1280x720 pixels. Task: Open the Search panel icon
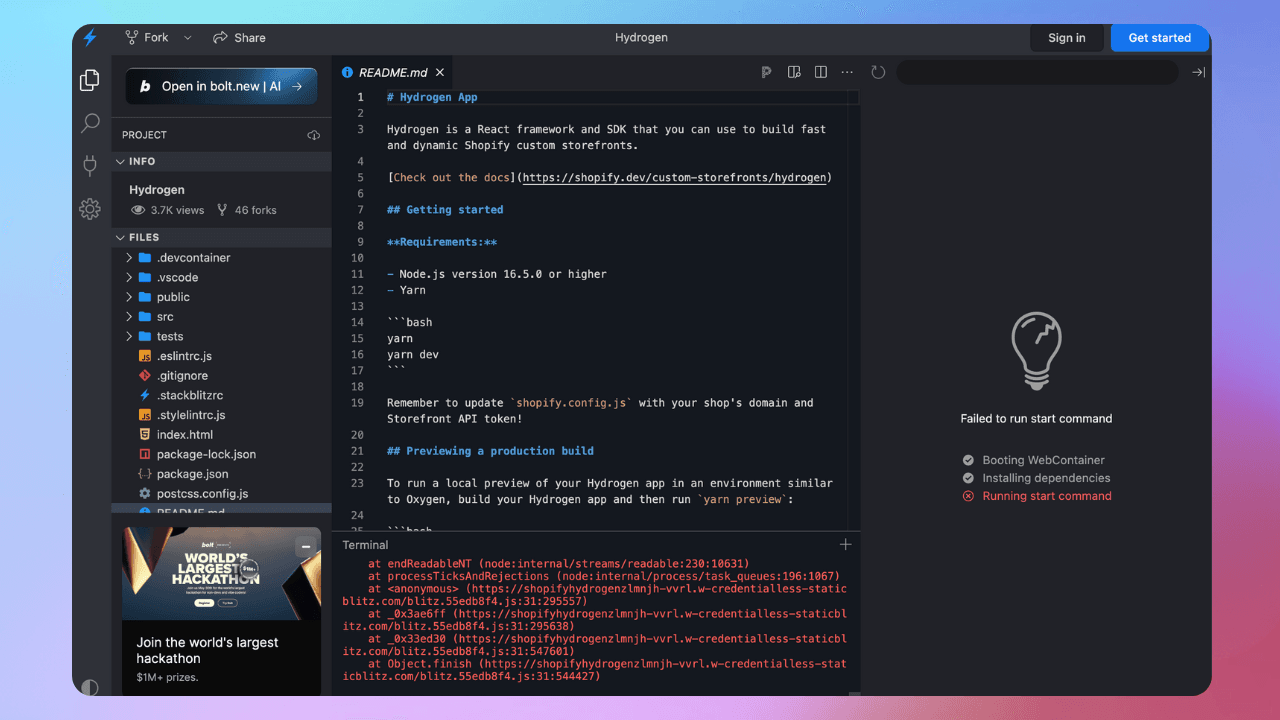click(90, 123)
